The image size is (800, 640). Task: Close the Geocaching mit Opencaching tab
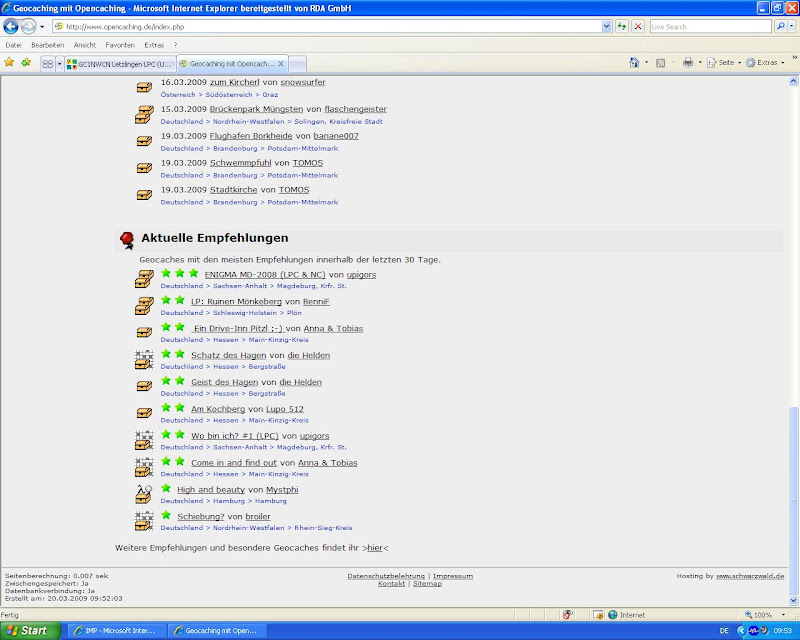click(x=281, y=64)
